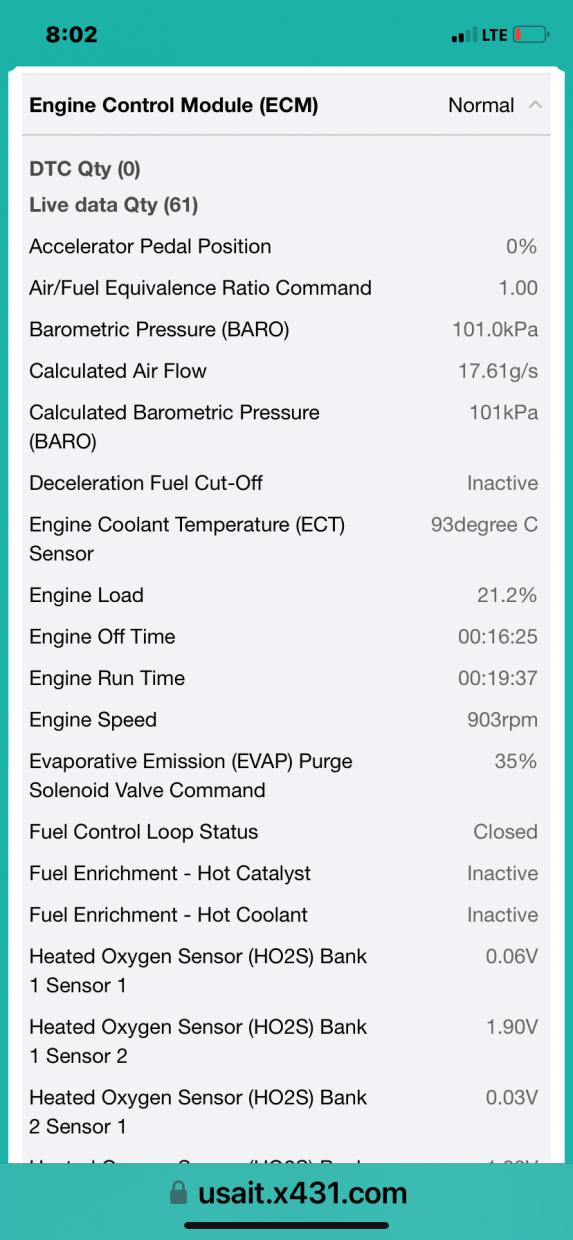Screen dimensions: 573x1240
Task: Tap the home indicator bar at bottom
Action: pos(287,1225)
